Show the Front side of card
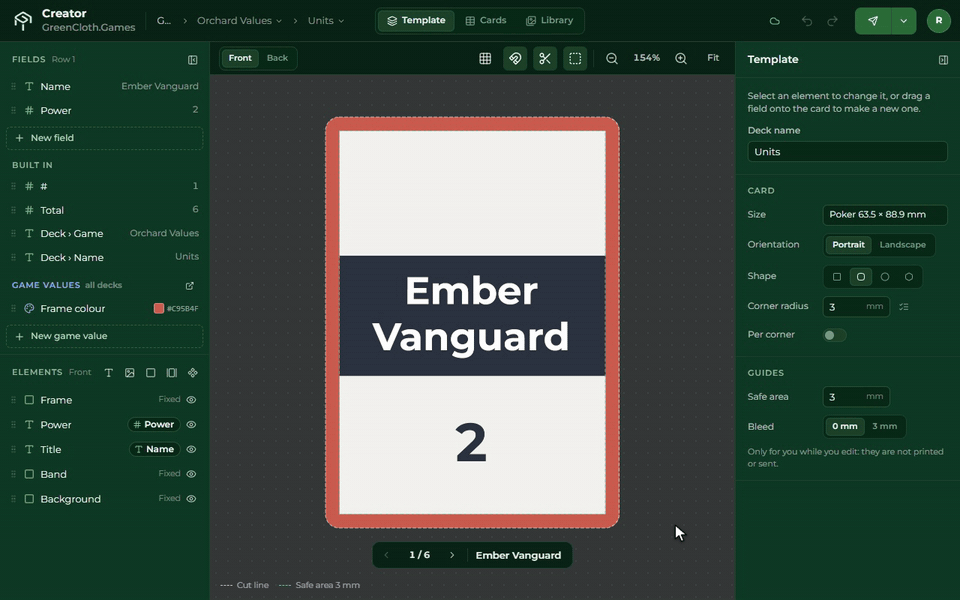Viewport: 960px width, 600px height. tap(240, 58)
